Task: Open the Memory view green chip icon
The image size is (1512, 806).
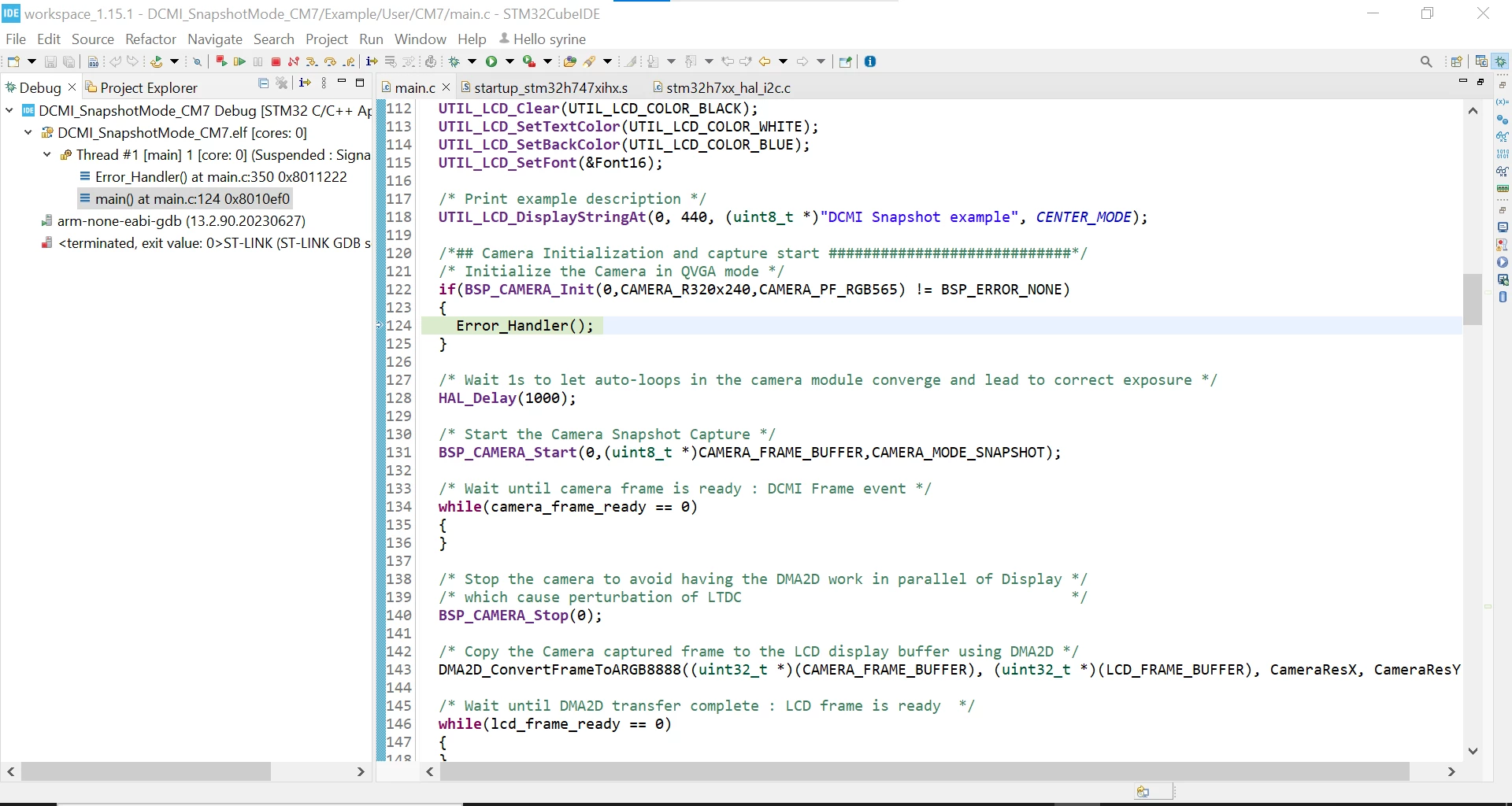Action: coord(1503,188)
